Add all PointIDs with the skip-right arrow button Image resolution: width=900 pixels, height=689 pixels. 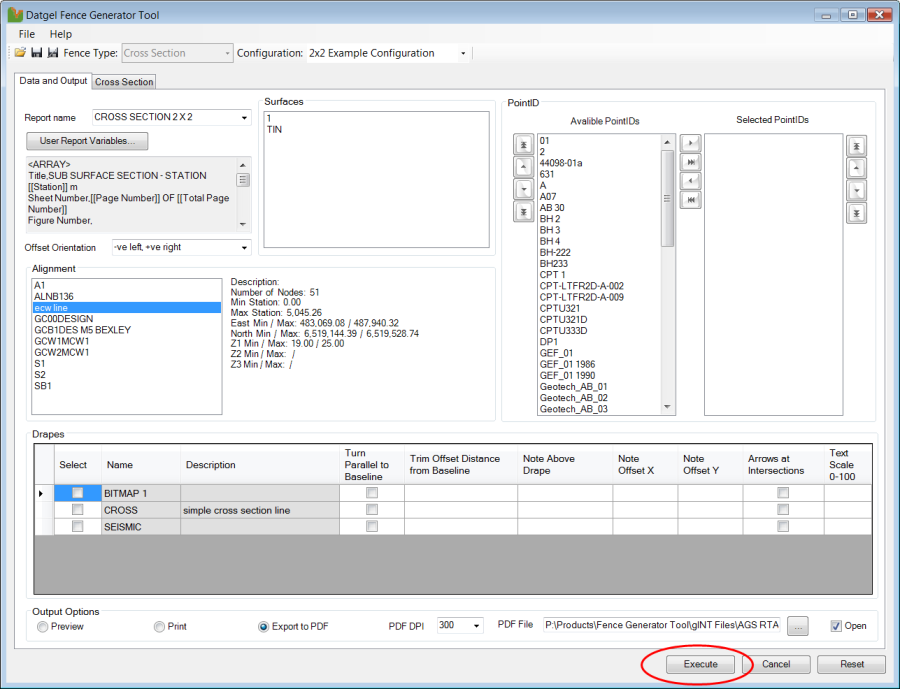point(689,163)
